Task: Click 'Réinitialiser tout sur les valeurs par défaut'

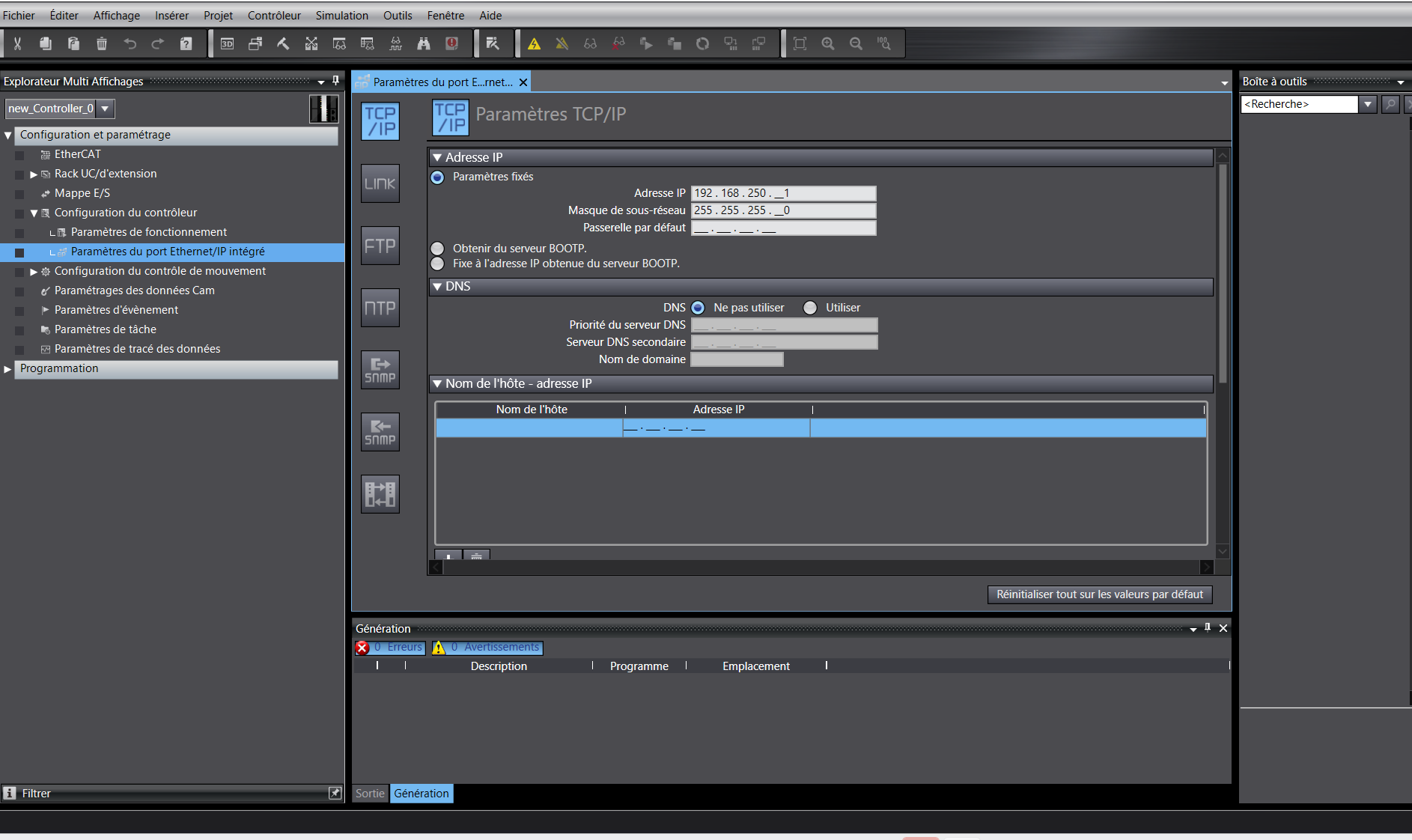Action: (x=1099, y=594)
